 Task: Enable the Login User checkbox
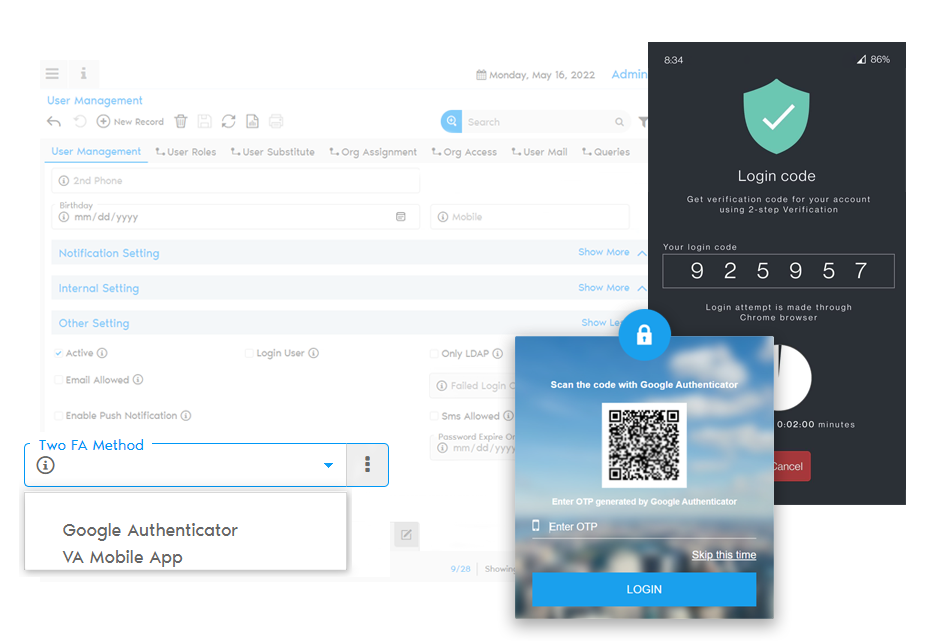tap(249, 353)
